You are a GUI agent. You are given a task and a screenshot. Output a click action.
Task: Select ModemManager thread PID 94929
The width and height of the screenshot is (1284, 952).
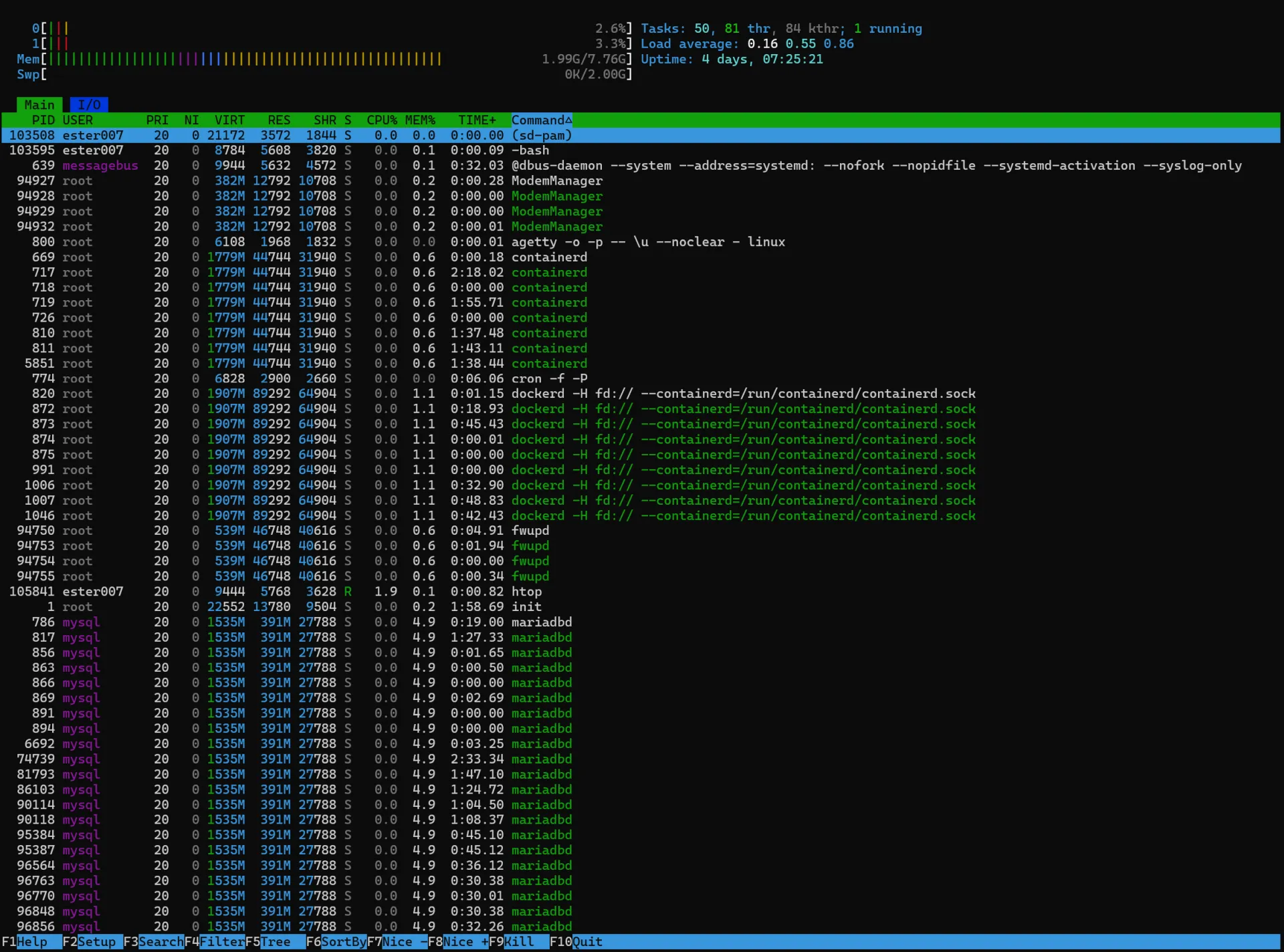(x=641, y=211)
